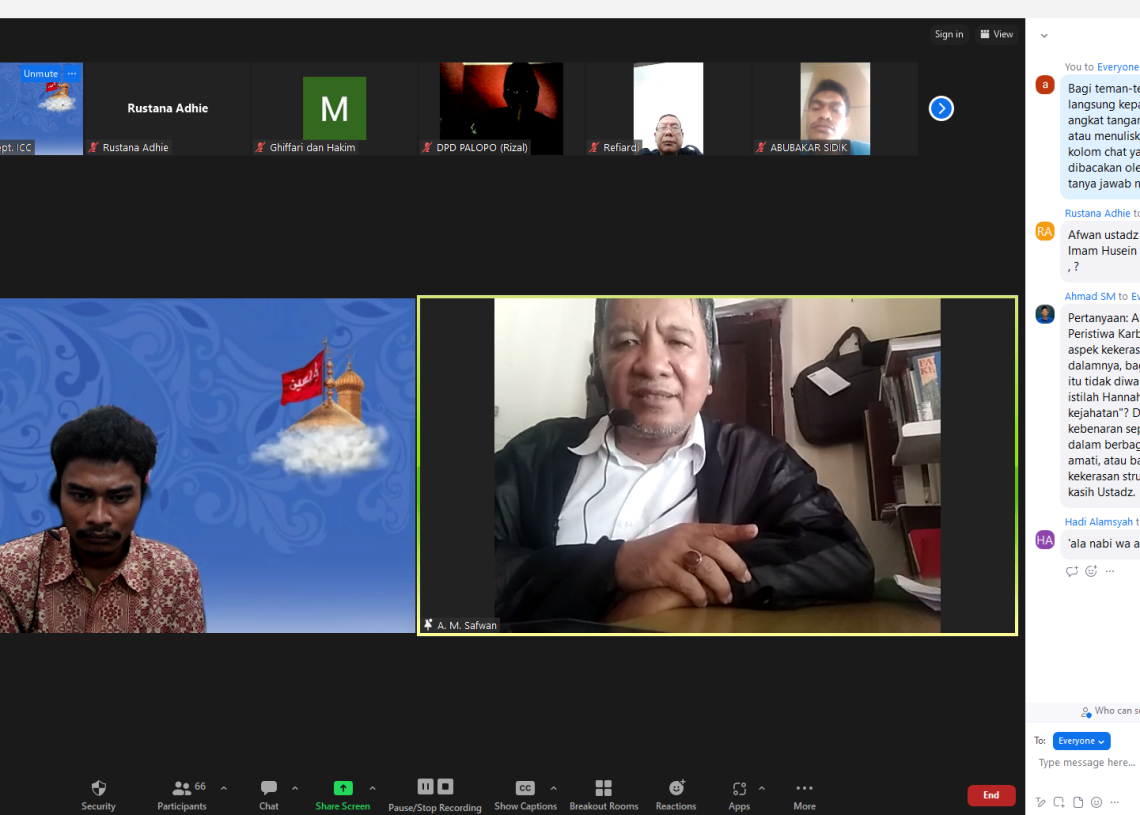The image size is (1140, 815).
Task: Click Refiardi's muted microphone icon
Action: [x=594, y=148]
